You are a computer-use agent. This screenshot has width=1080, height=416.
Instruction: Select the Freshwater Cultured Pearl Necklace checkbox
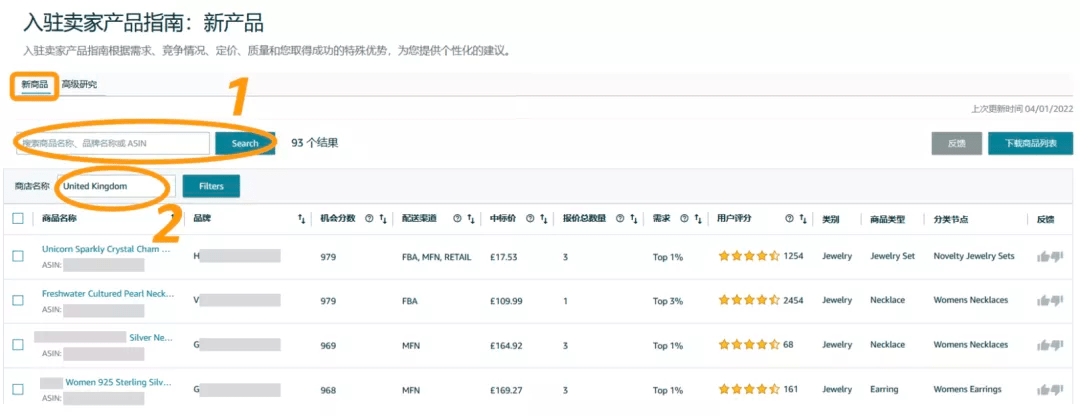18,300
